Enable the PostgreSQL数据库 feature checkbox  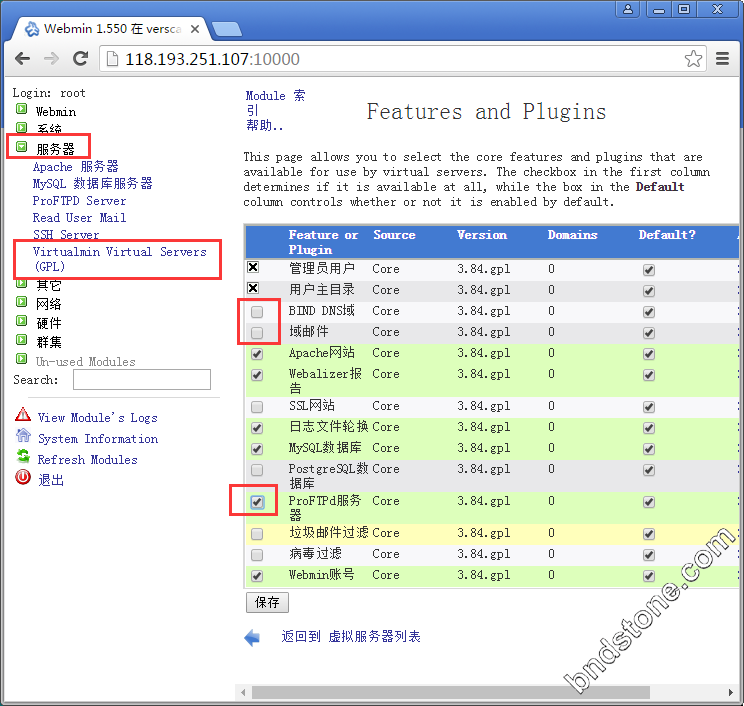[x=257, y=470]
